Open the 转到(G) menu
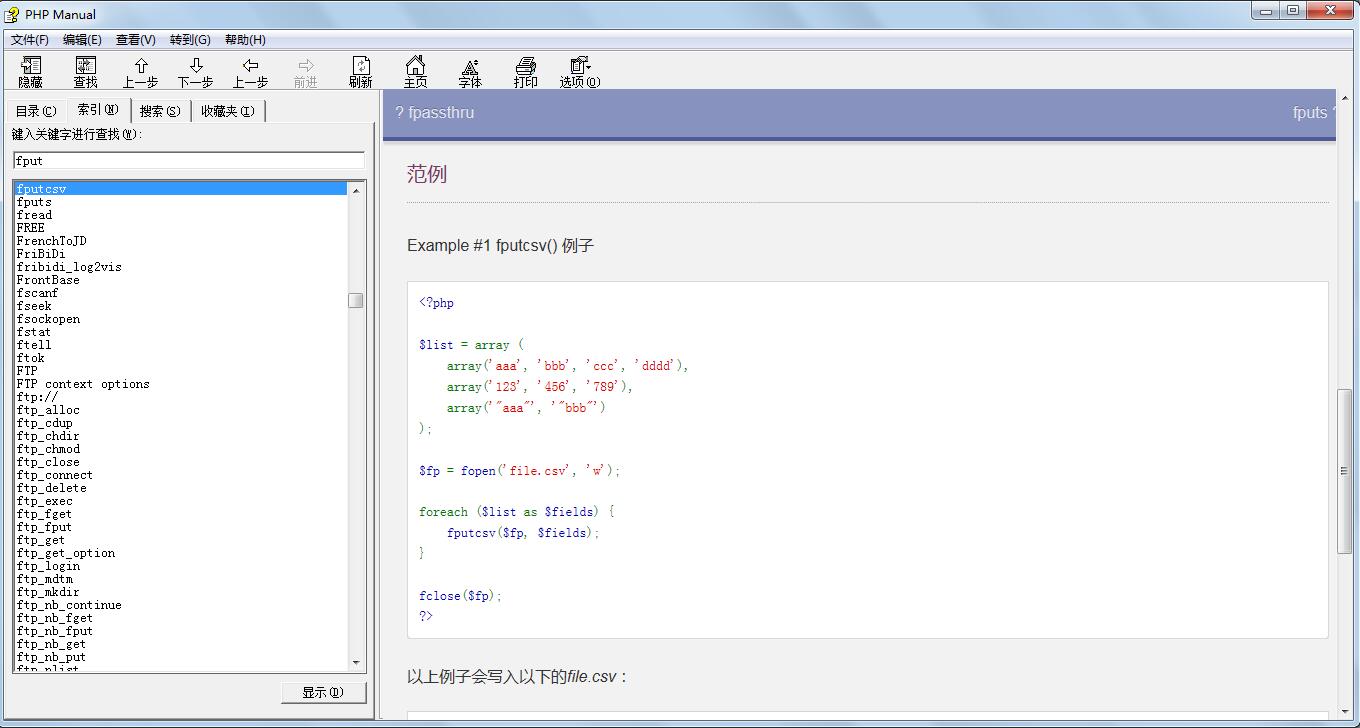 click(x=190, y=40)
